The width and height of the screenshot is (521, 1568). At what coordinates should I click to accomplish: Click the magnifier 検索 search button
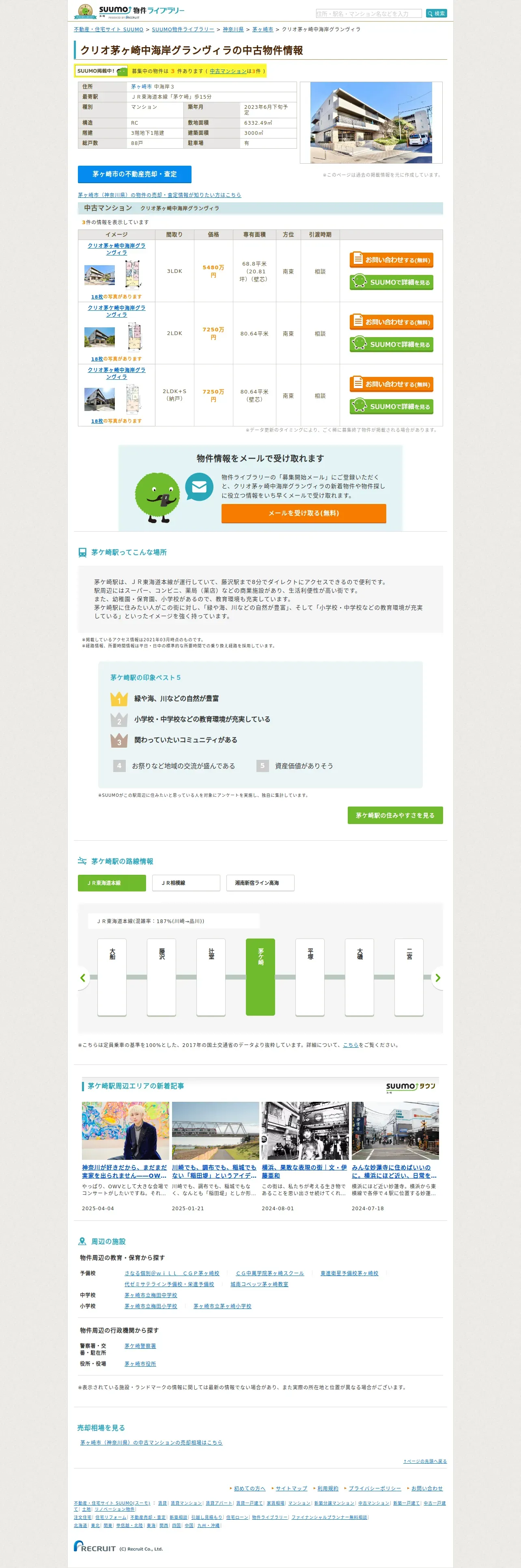(x=436, y=13)
